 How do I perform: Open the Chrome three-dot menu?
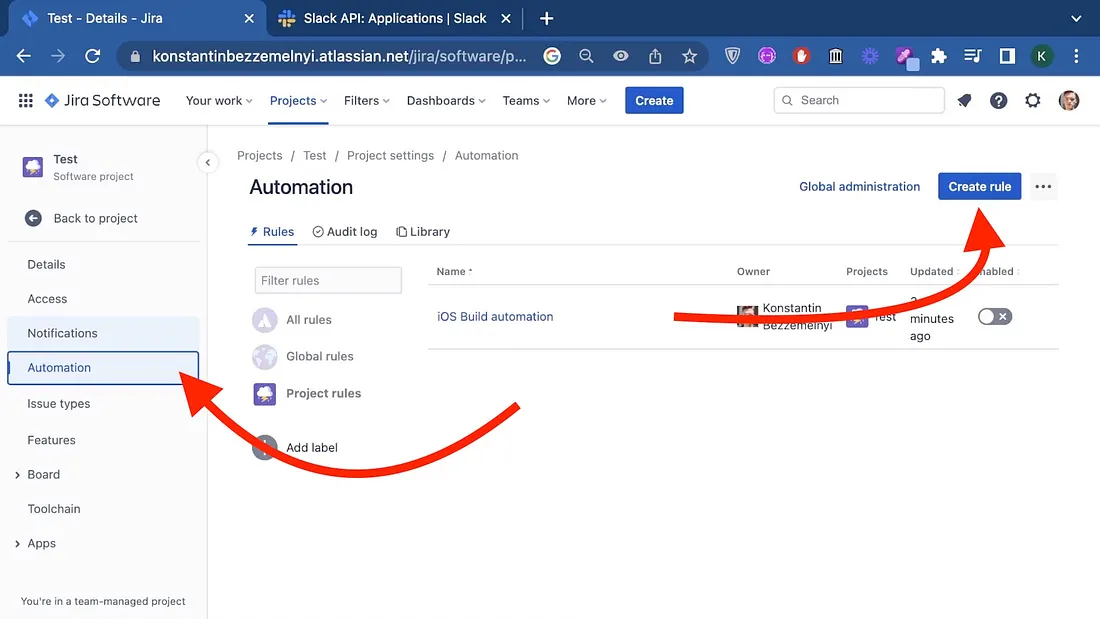pyautogui.click(x=1076, y=56)
